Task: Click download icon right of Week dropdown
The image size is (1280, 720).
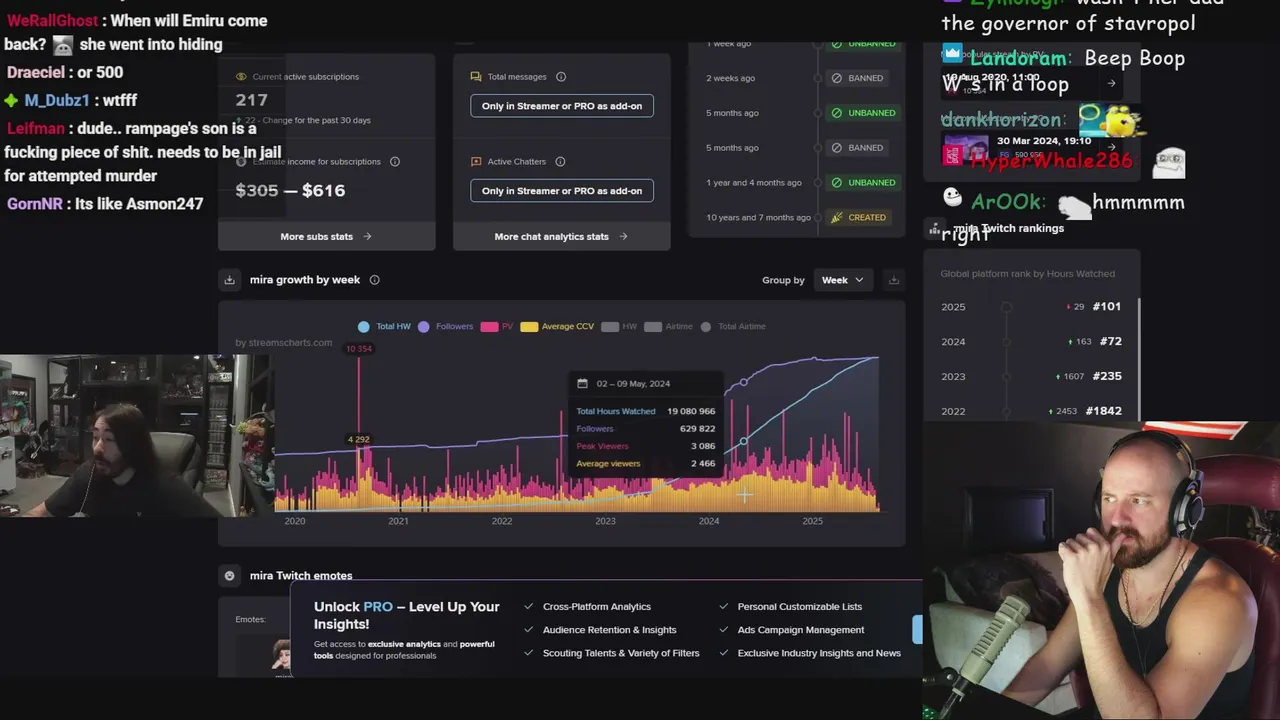Action: (894, 280)
